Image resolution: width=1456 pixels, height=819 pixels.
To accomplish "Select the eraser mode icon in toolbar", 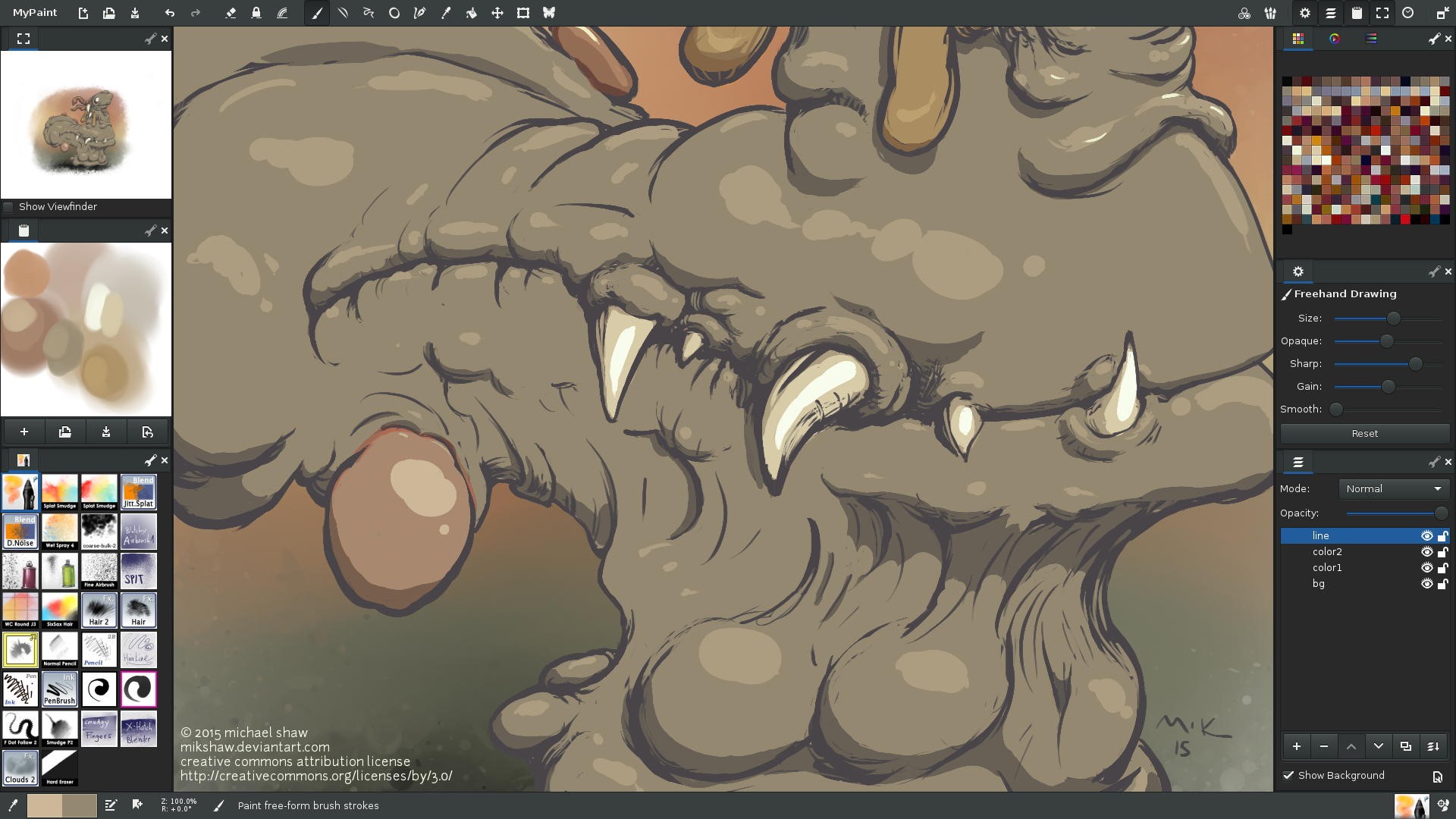I will (x=231, y=13).
